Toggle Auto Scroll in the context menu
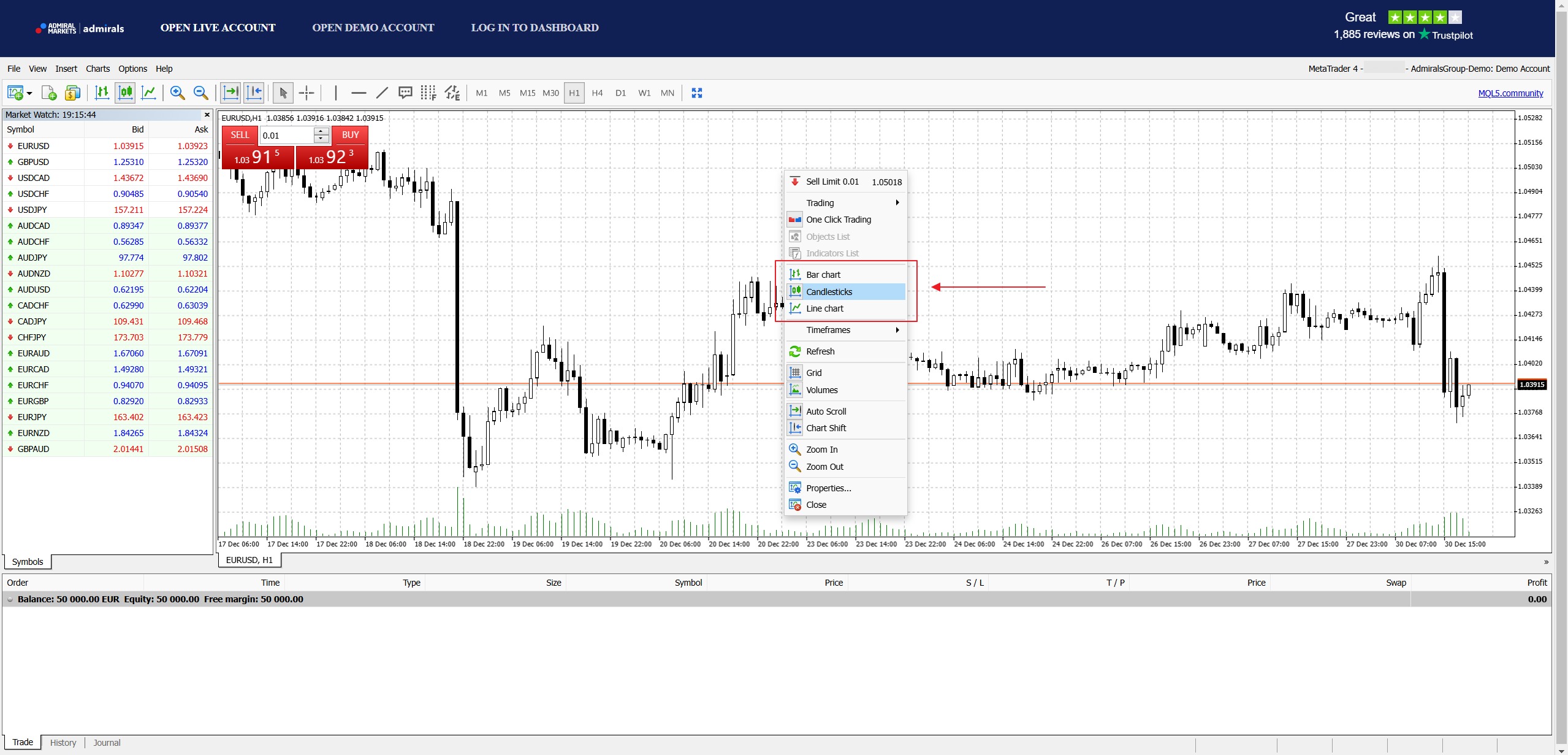 pyautogui.click(x=826, y=412)
